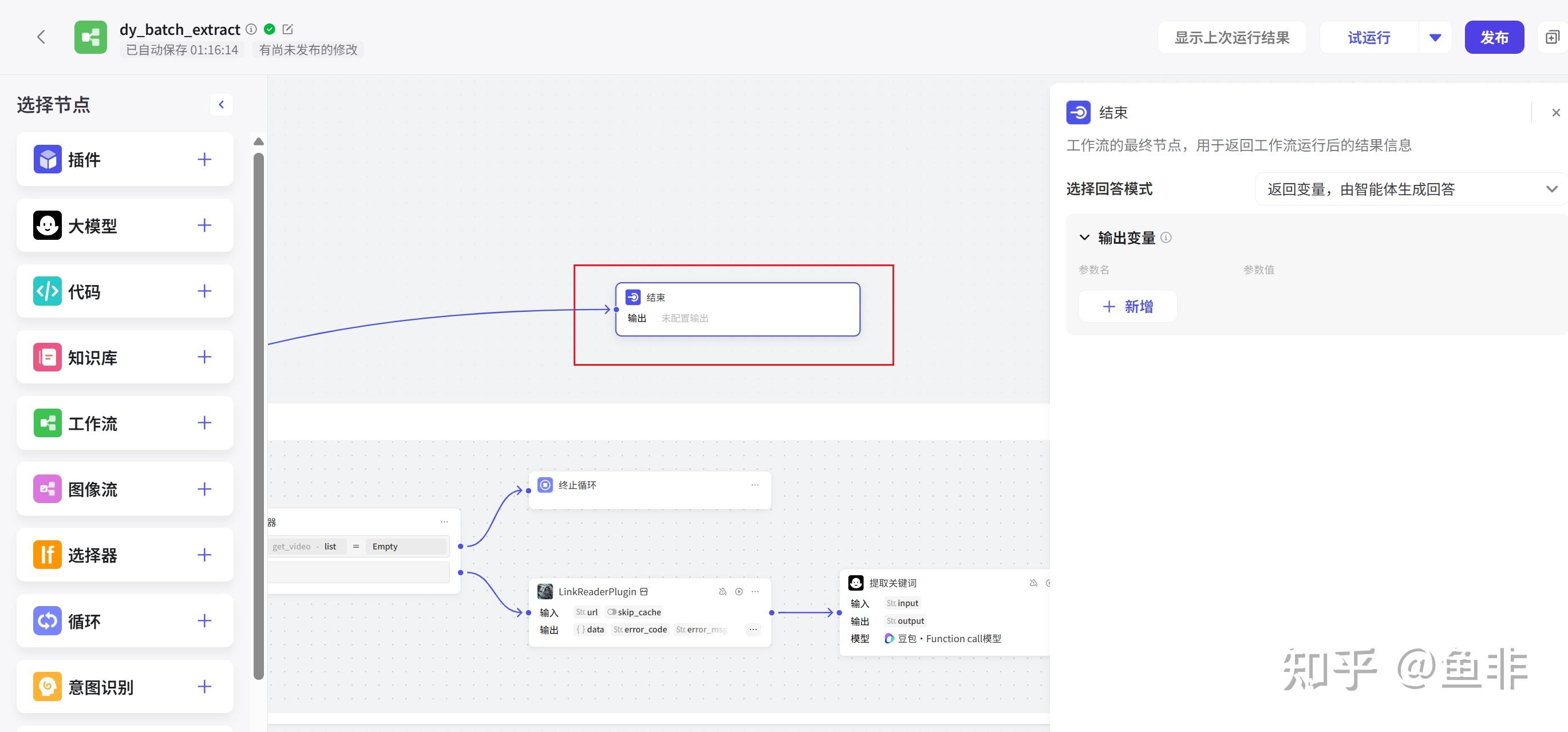Screen dimensions: 1568x732
Task: Click the node list vertical scrollbar
Action: [x=259, y=416]
